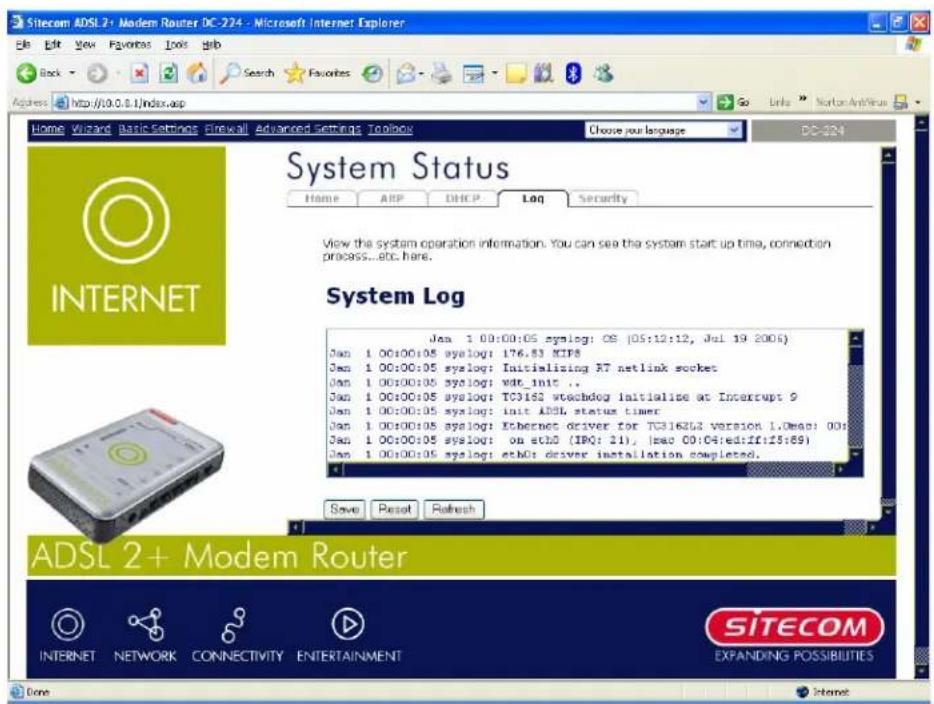Click the log scroll-left arrow
934x704 pixels.
[x=335, y=470]
